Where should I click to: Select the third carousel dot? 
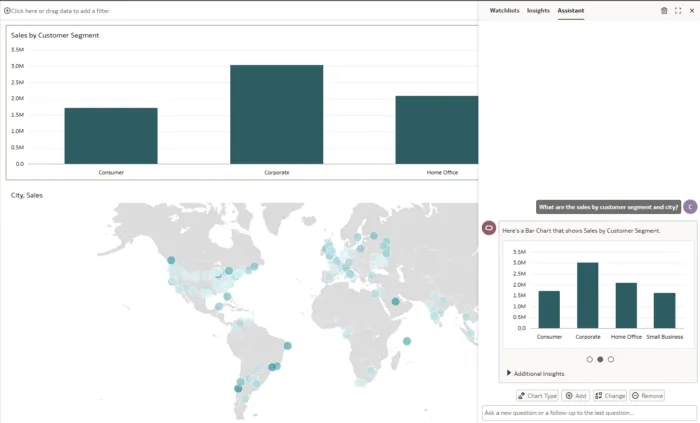pos(611,359)
